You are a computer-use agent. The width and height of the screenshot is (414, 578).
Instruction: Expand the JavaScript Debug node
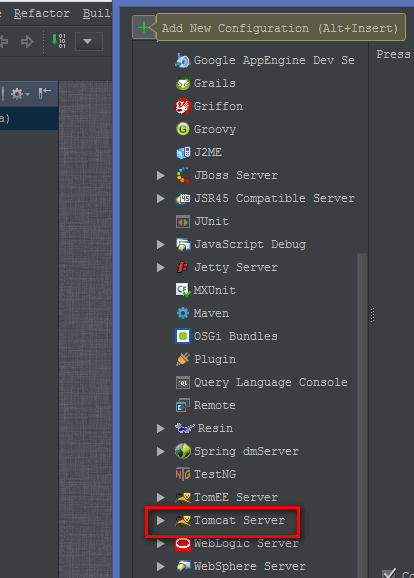[161, 244]
